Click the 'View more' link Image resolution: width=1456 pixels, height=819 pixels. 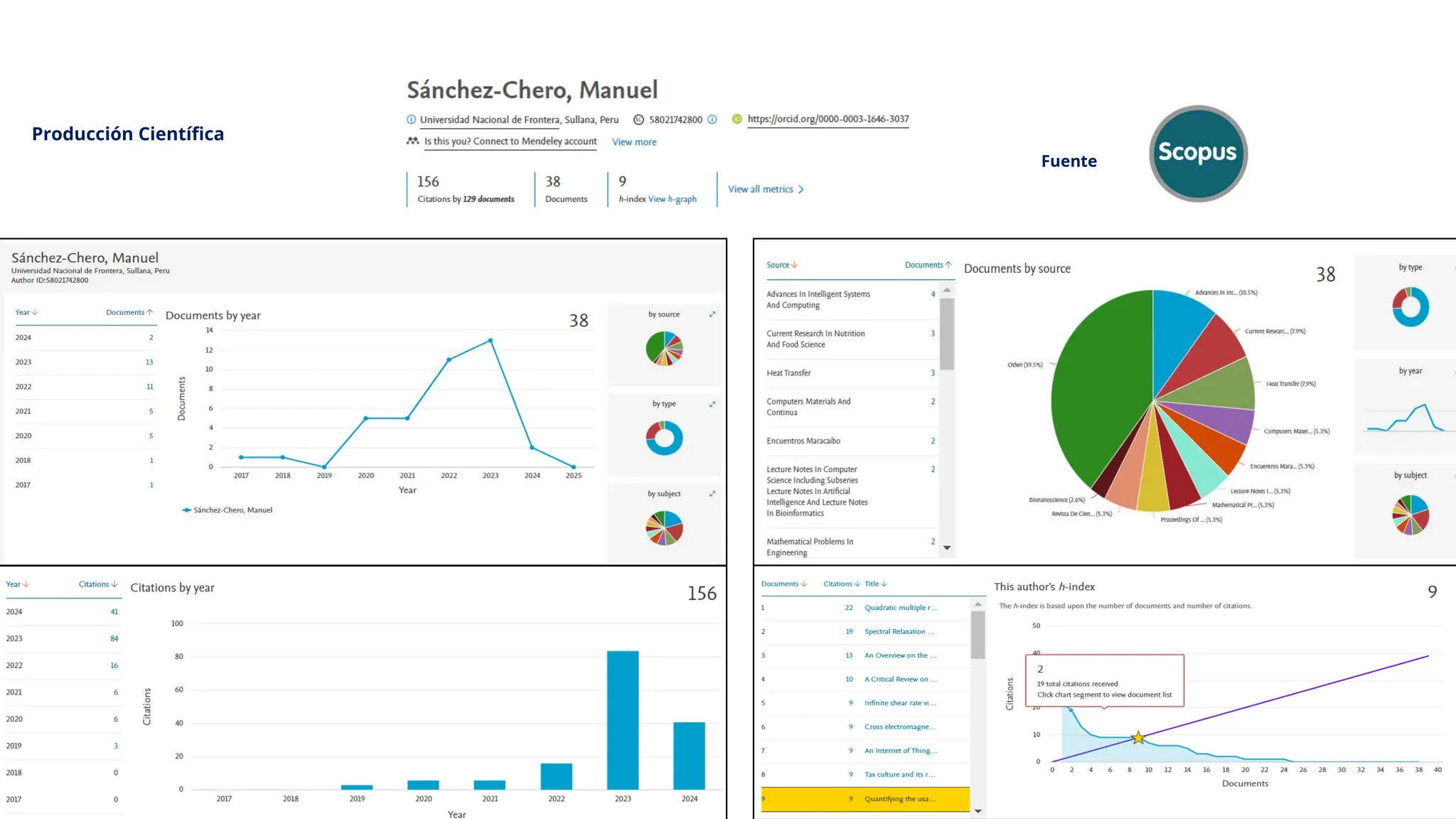point(634,142)
